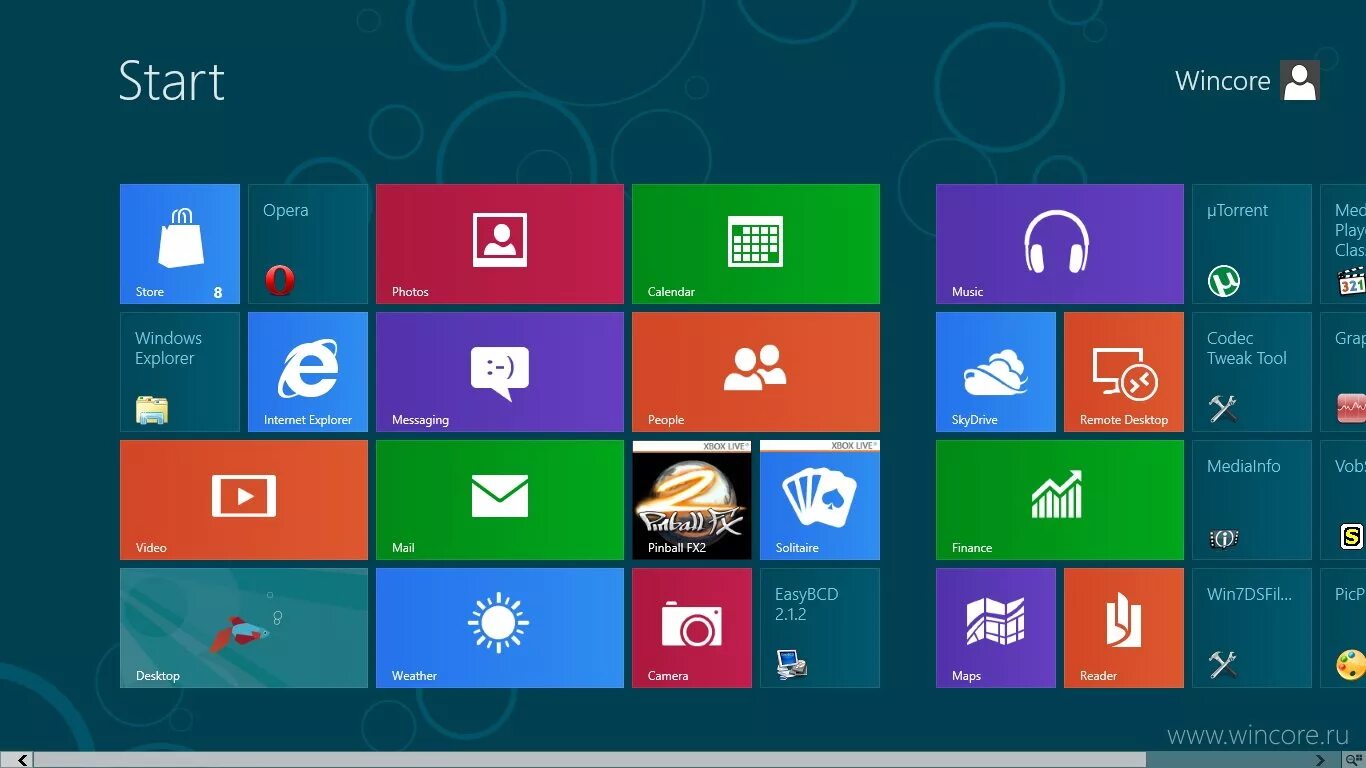1366x768 pixels.
Task: Launch Pinball FX2 game tile
Action: [692, 500]
